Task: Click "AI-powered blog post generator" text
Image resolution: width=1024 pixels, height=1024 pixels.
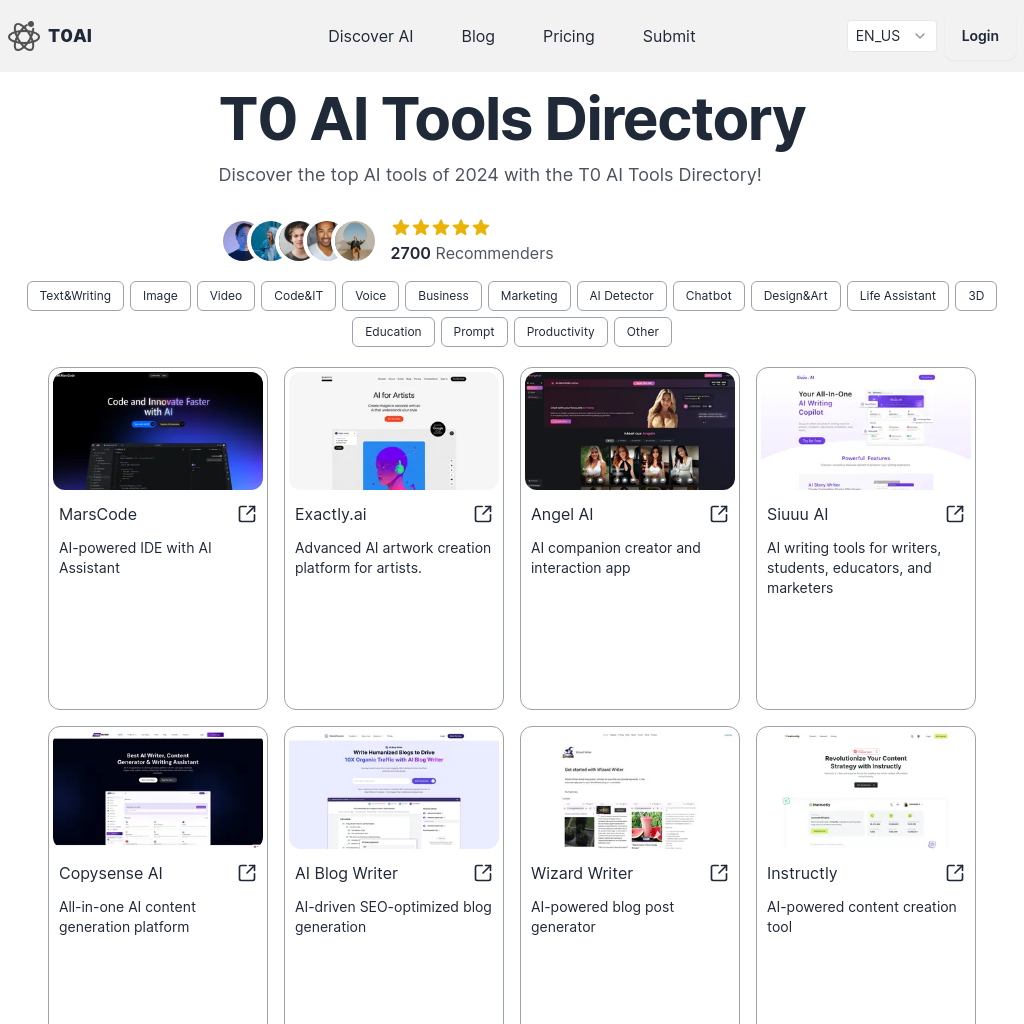Action: tap(602, 917)
